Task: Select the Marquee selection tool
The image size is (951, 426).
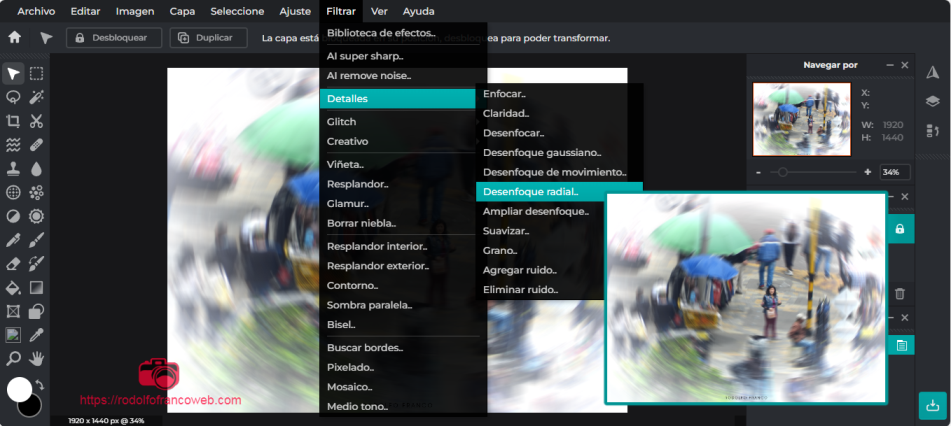Action: (x=37, y=73)
